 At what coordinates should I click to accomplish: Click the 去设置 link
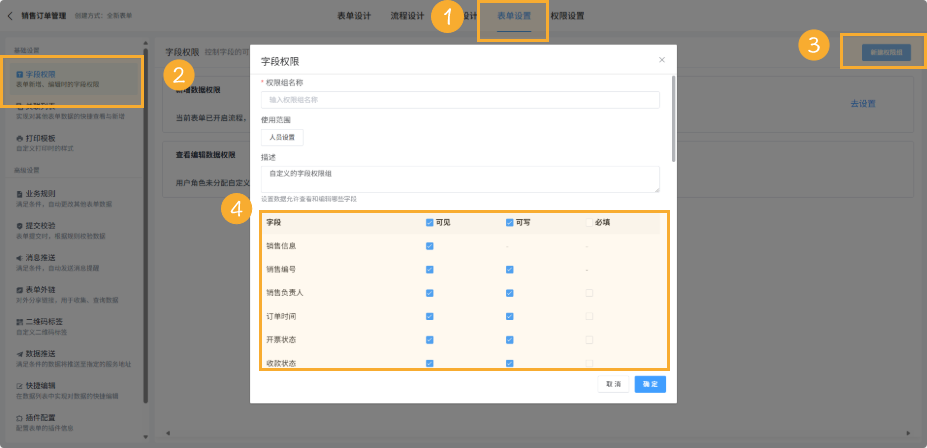[x=863, y=103]
